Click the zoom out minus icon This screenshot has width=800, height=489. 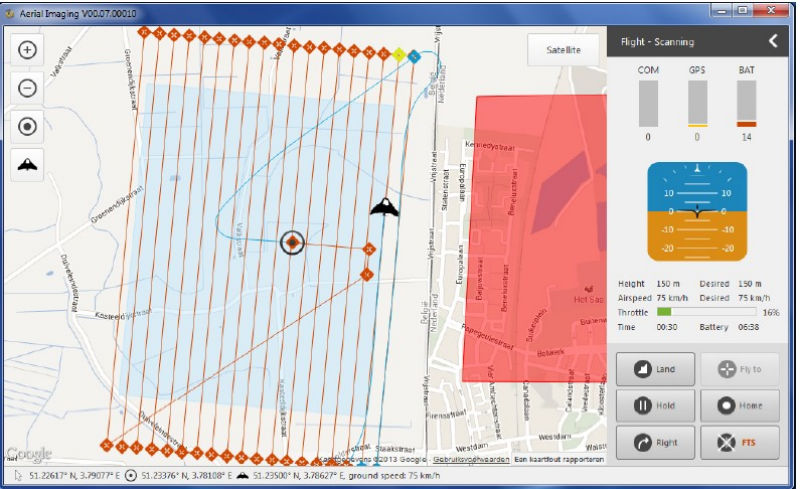point(27,88)
